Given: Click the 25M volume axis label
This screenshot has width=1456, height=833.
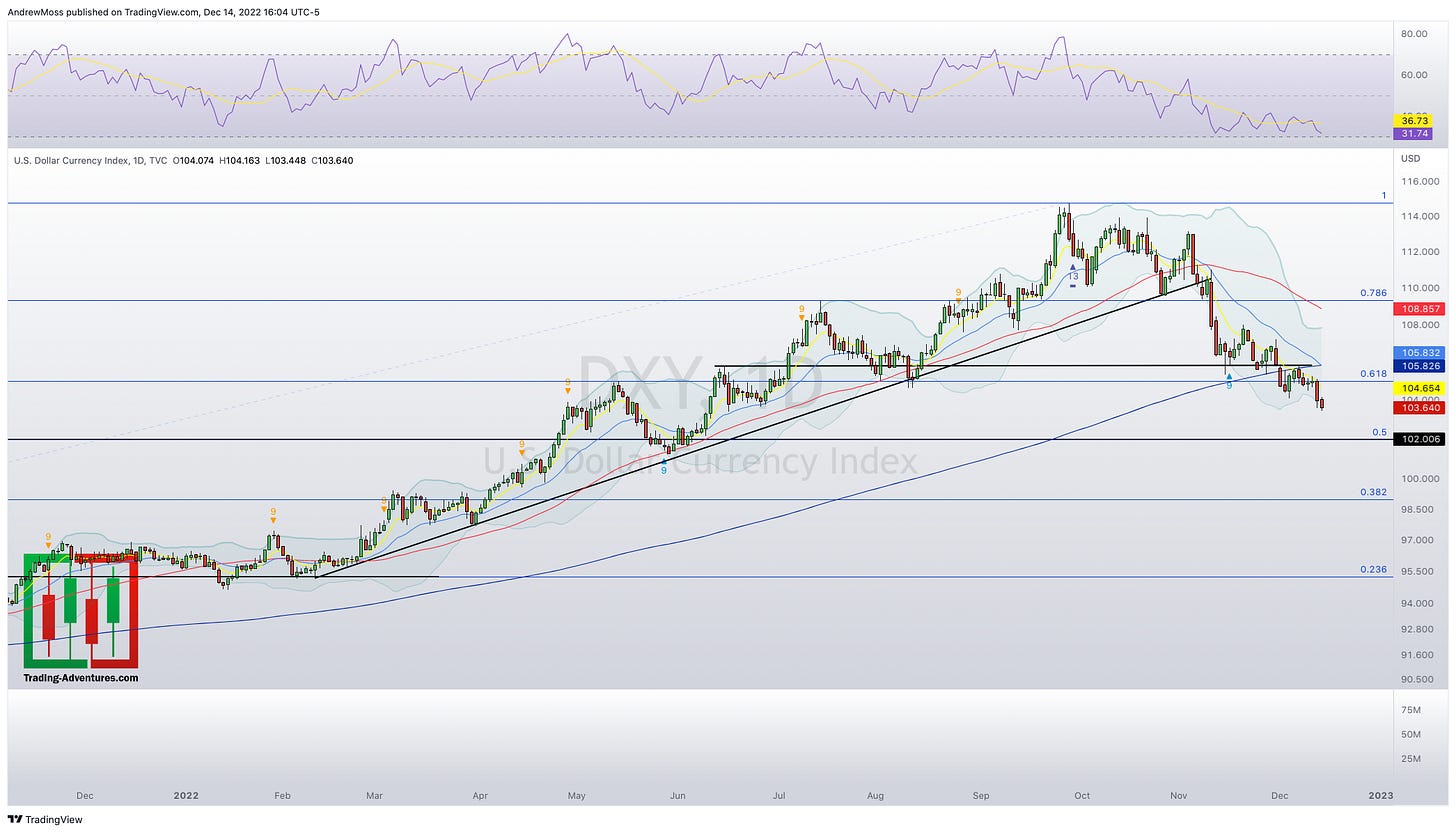Looking at the screenshot, I should pyautogui.click(x=1411, y=758).
